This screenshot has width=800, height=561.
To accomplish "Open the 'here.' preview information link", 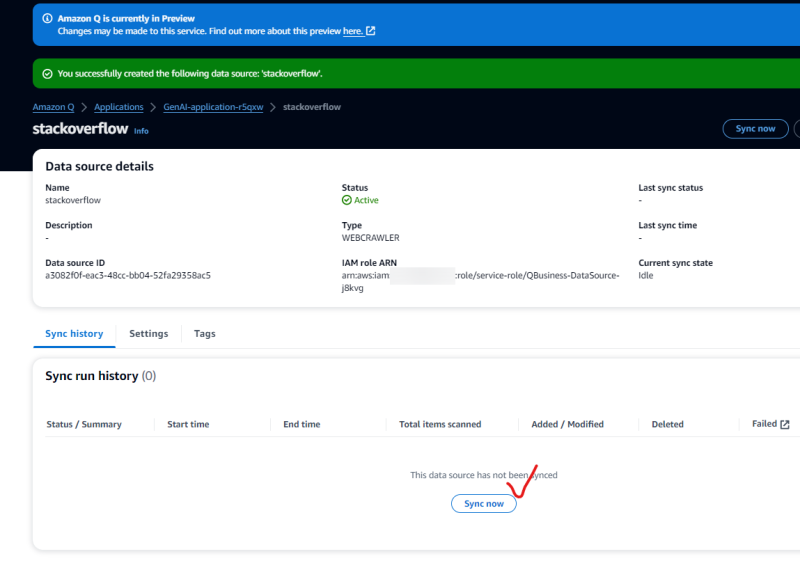I will pos(352,31).
